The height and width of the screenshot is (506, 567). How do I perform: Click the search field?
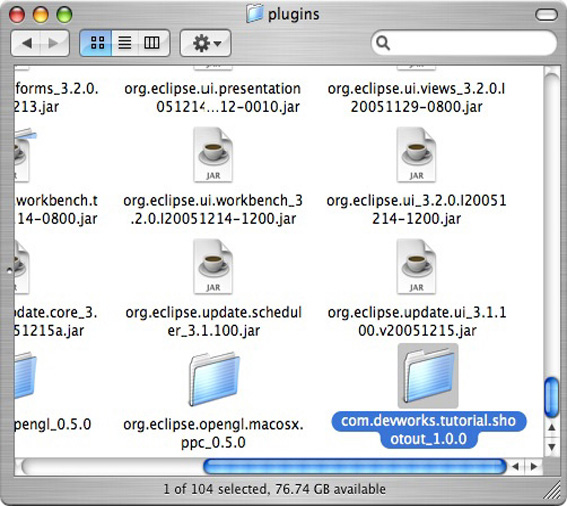tap(464, 43)
